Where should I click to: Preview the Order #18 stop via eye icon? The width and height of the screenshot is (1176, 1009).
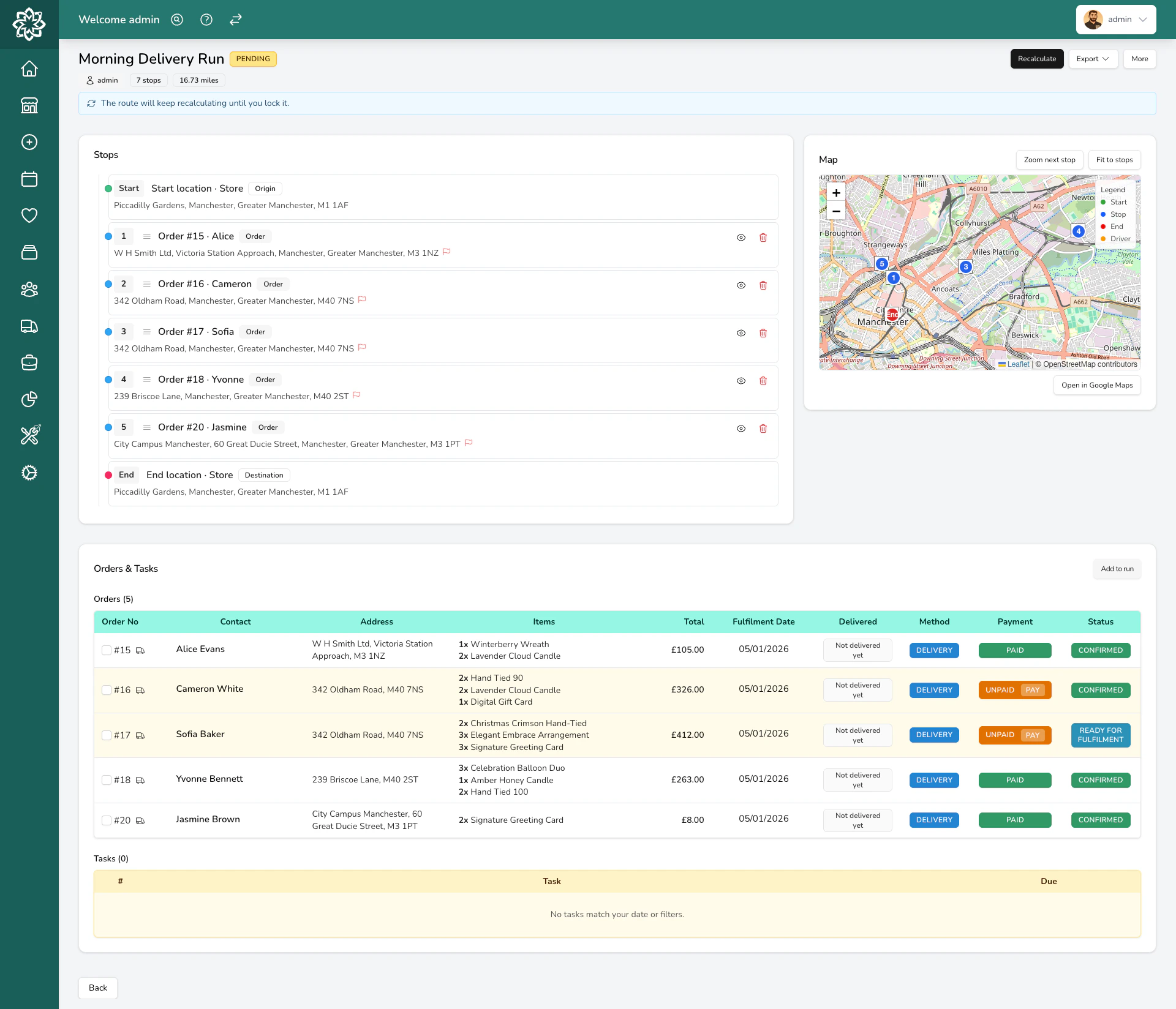[741, 381]
